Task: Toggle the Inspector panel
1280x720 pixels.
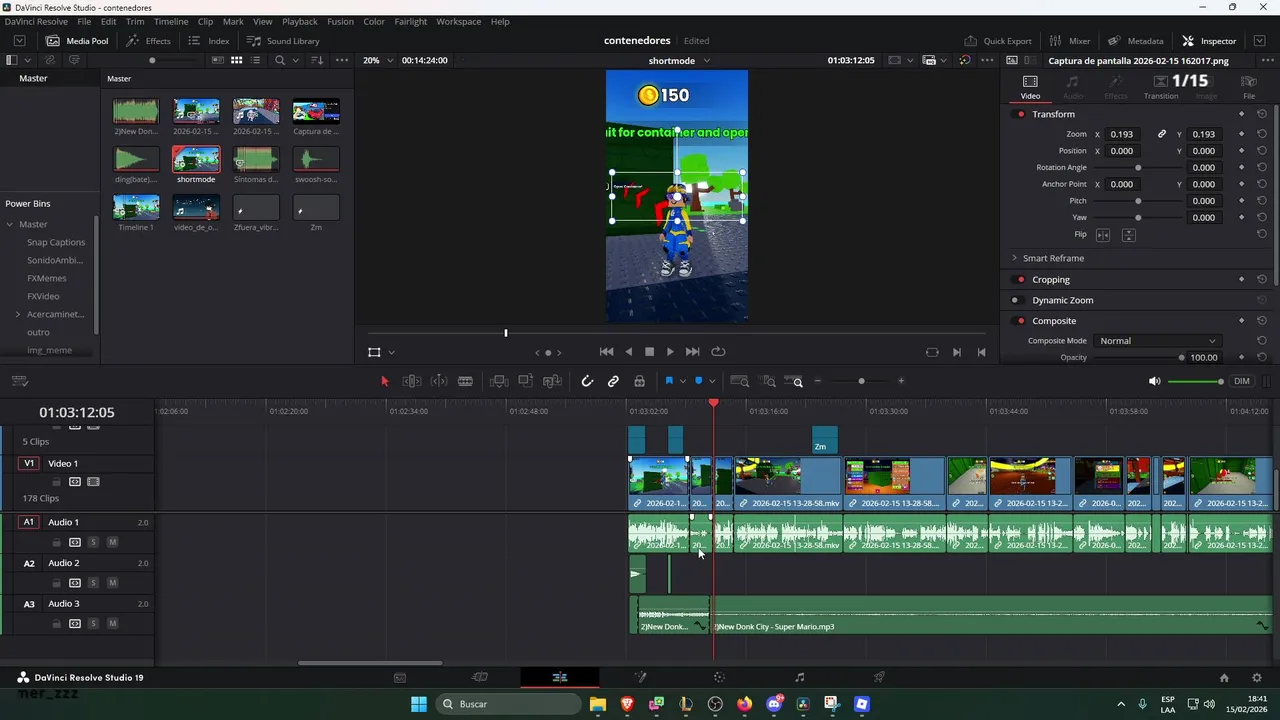Action: (1209, 41)
